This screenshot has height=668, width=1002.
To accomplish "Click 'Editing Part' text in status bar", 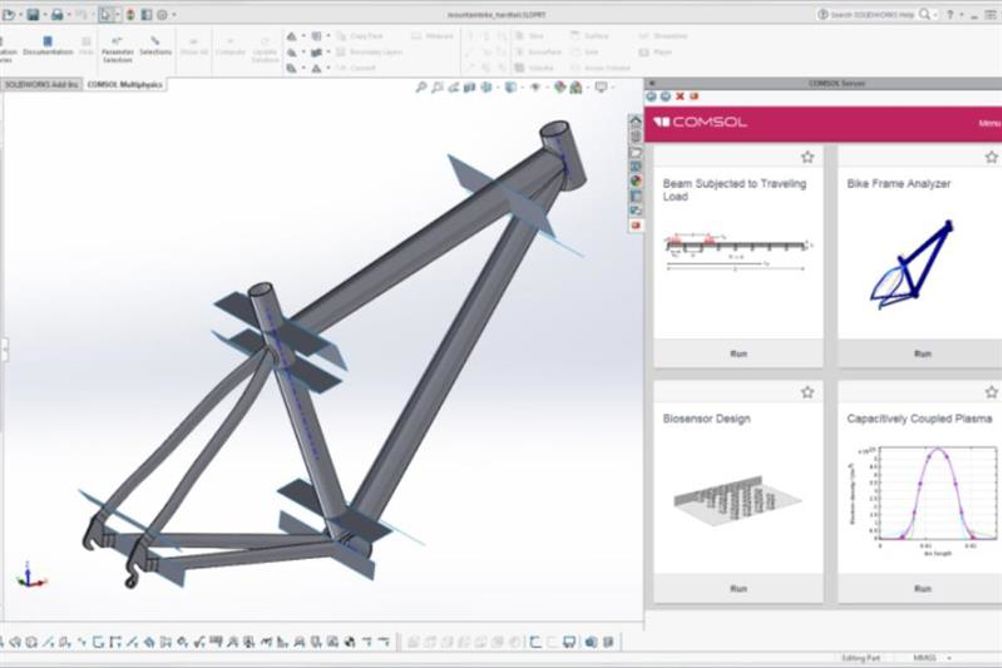I will click(861, 658).
